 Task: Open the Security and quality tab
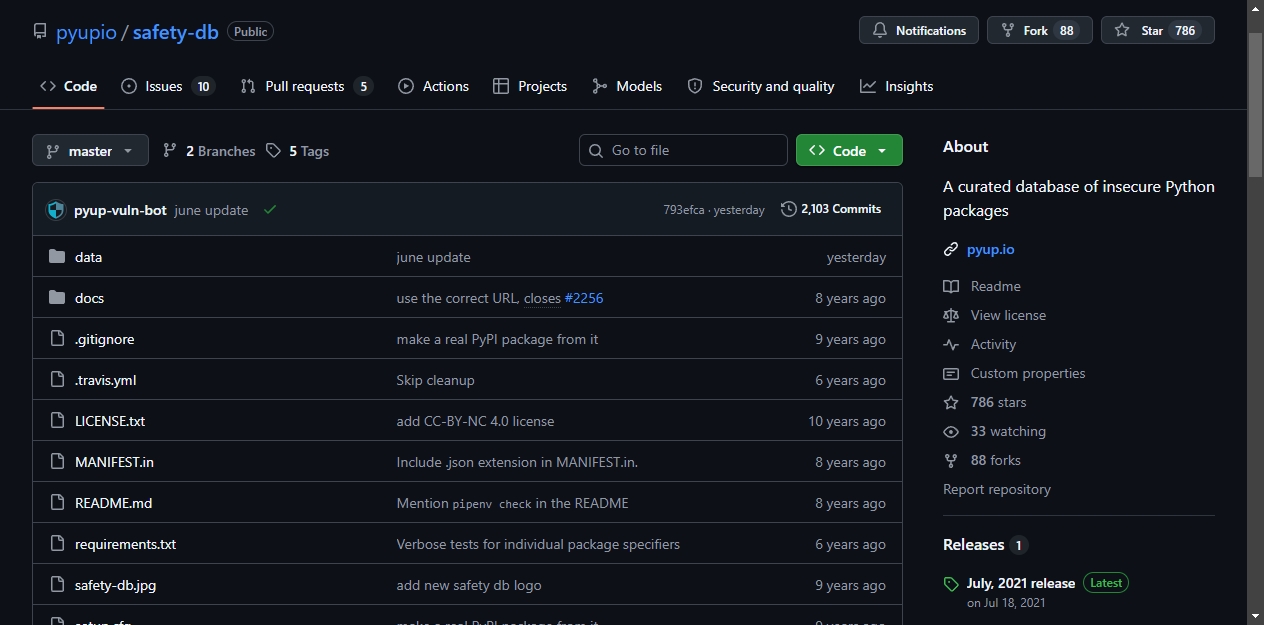tap(761, 86)
